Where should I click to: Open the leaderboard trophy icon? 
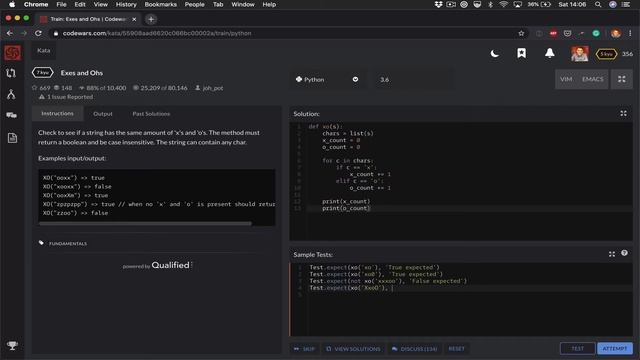[12, 346]
